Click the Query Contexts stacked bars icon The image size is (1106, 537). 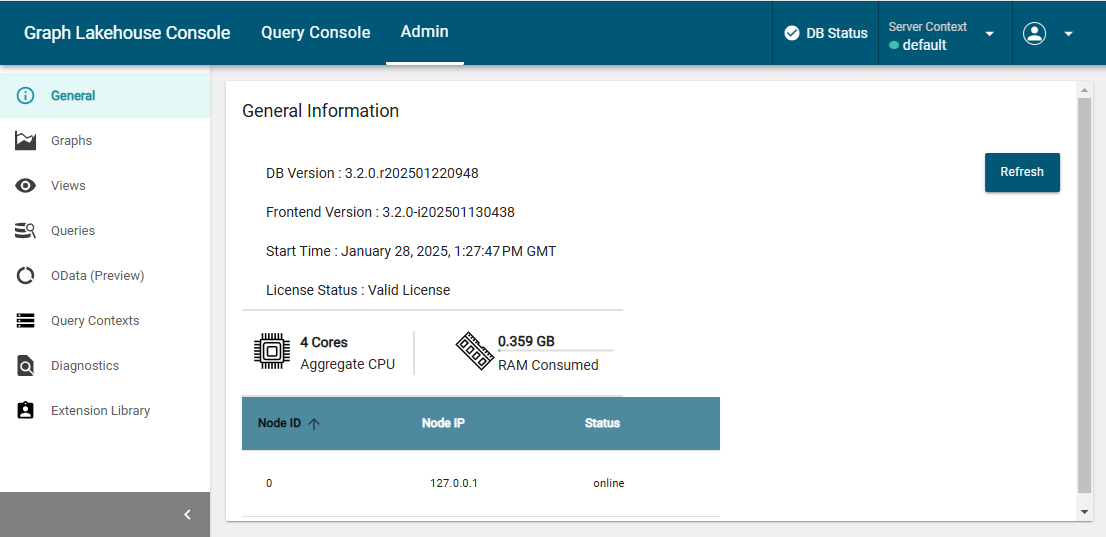click(26, 321)
